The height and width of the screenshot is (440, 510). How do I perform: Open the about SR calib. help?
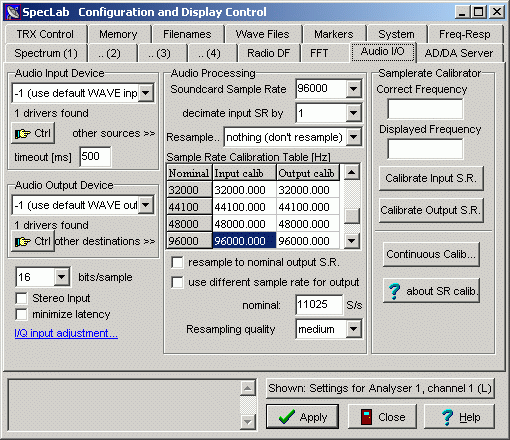(431, 291)
